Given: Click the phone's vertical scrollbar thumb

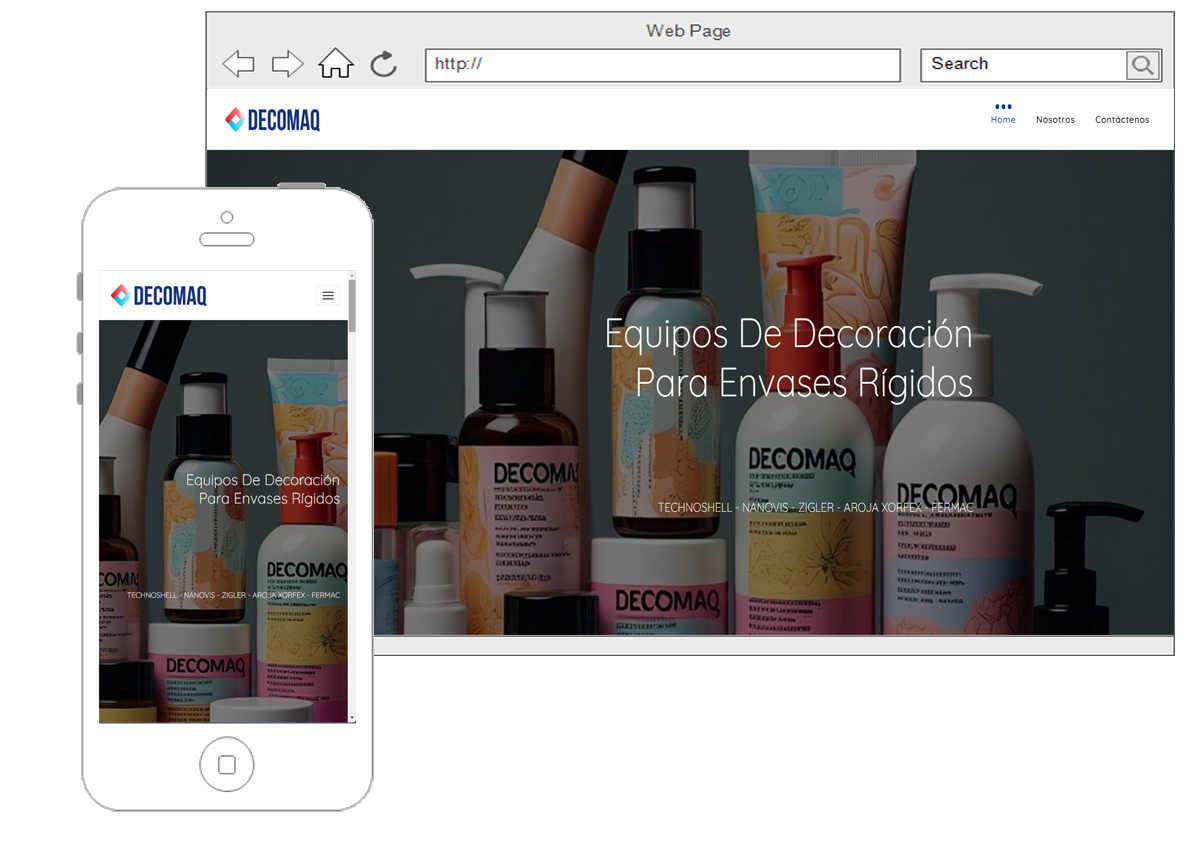Looking at the screenshot, I should [x=352, y=305].
